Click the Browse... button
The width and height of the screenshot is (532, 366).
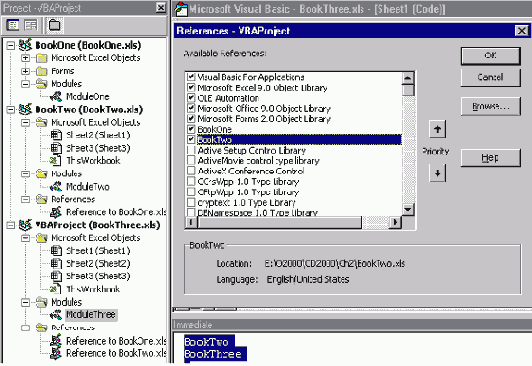point(490,106)
